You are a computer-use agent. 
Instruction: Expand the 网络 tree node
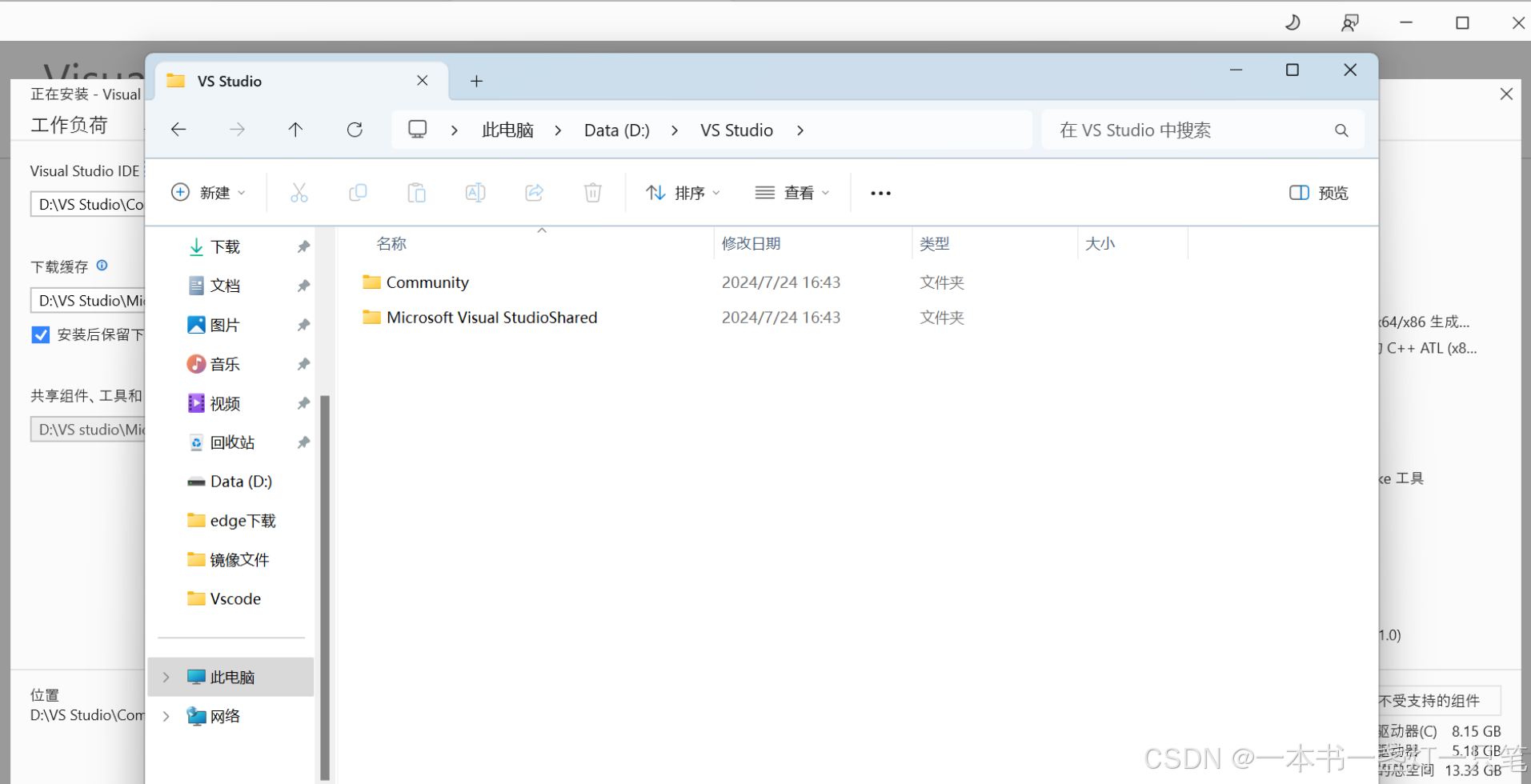tap(166, 716)
